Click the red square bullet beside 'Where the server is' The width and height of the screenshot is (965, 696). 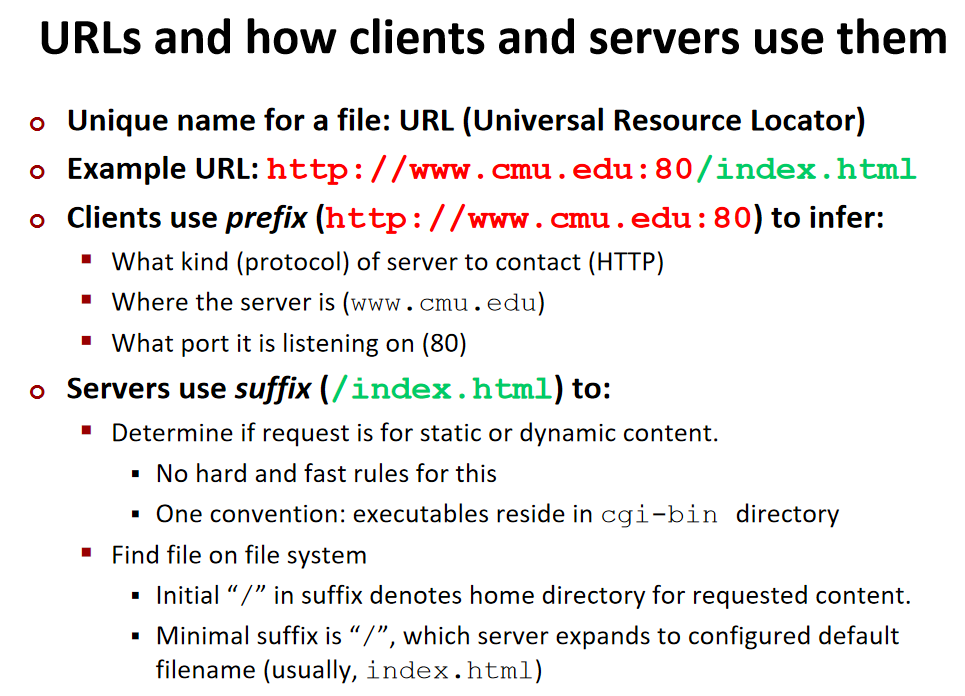(x=88, y=300)
